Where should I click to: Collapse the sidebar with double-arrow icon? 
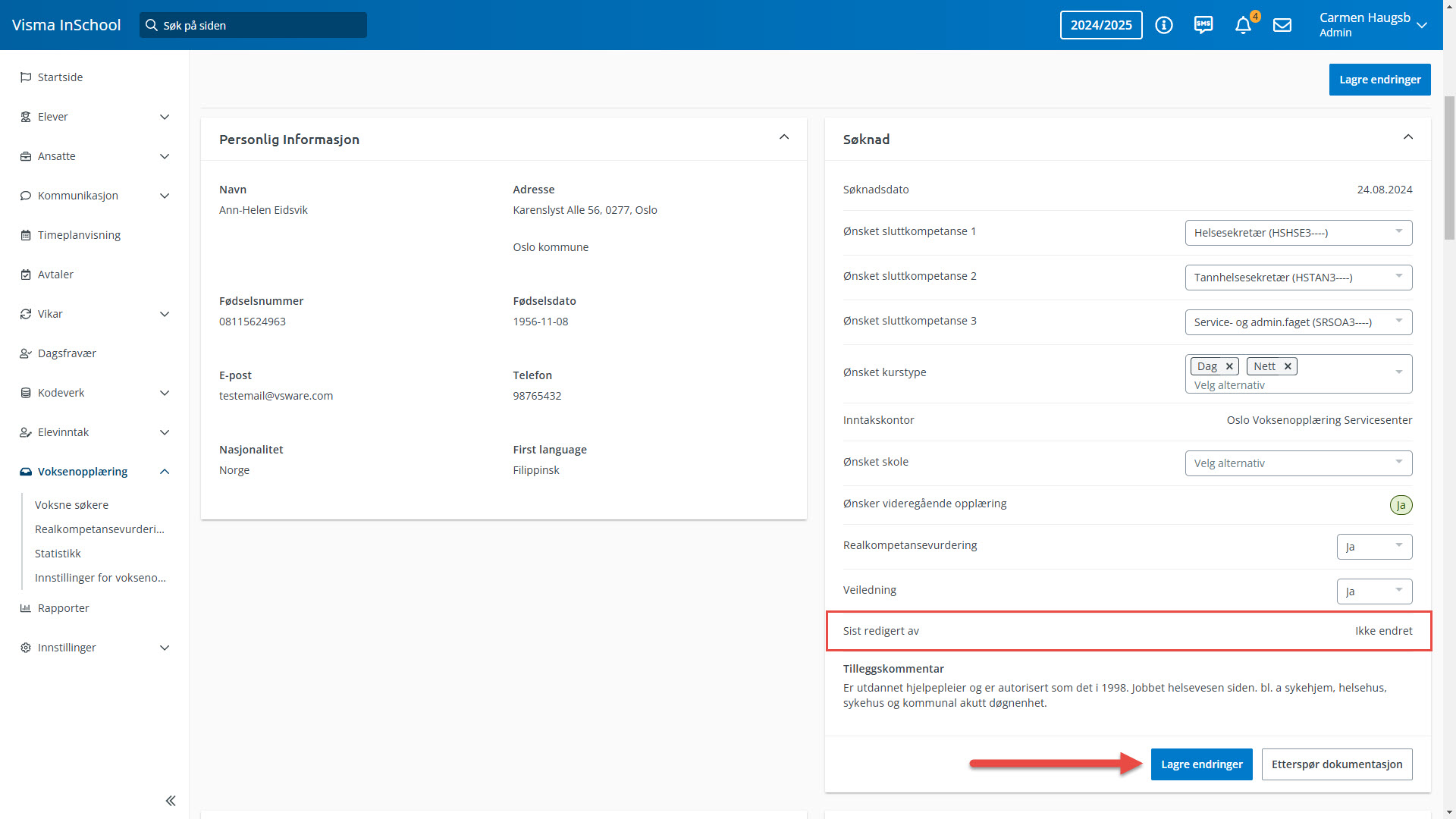tap(171, 801)
